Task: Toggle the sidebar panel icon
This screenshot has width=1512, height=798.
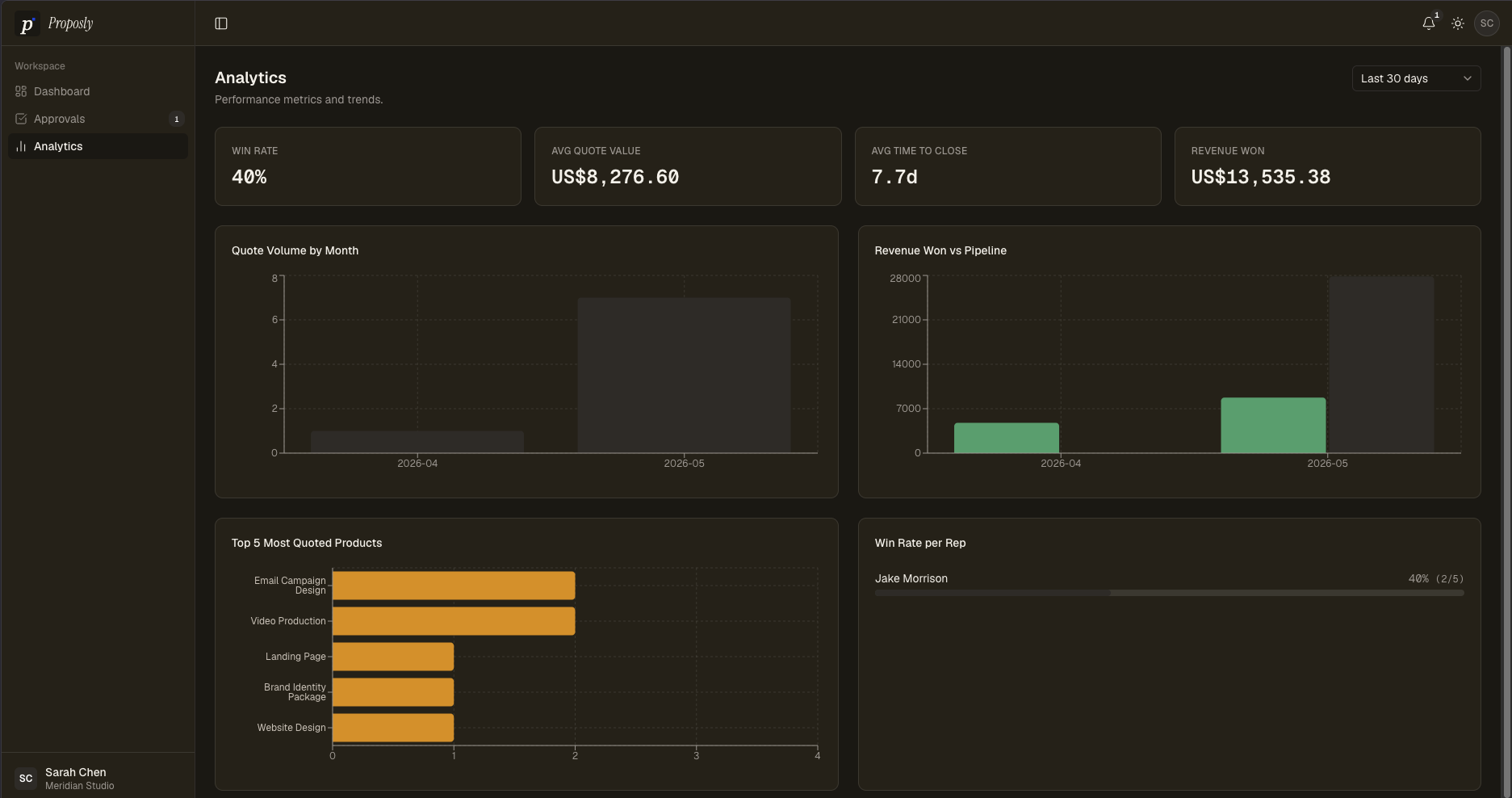Action: (x=221, y=23)
